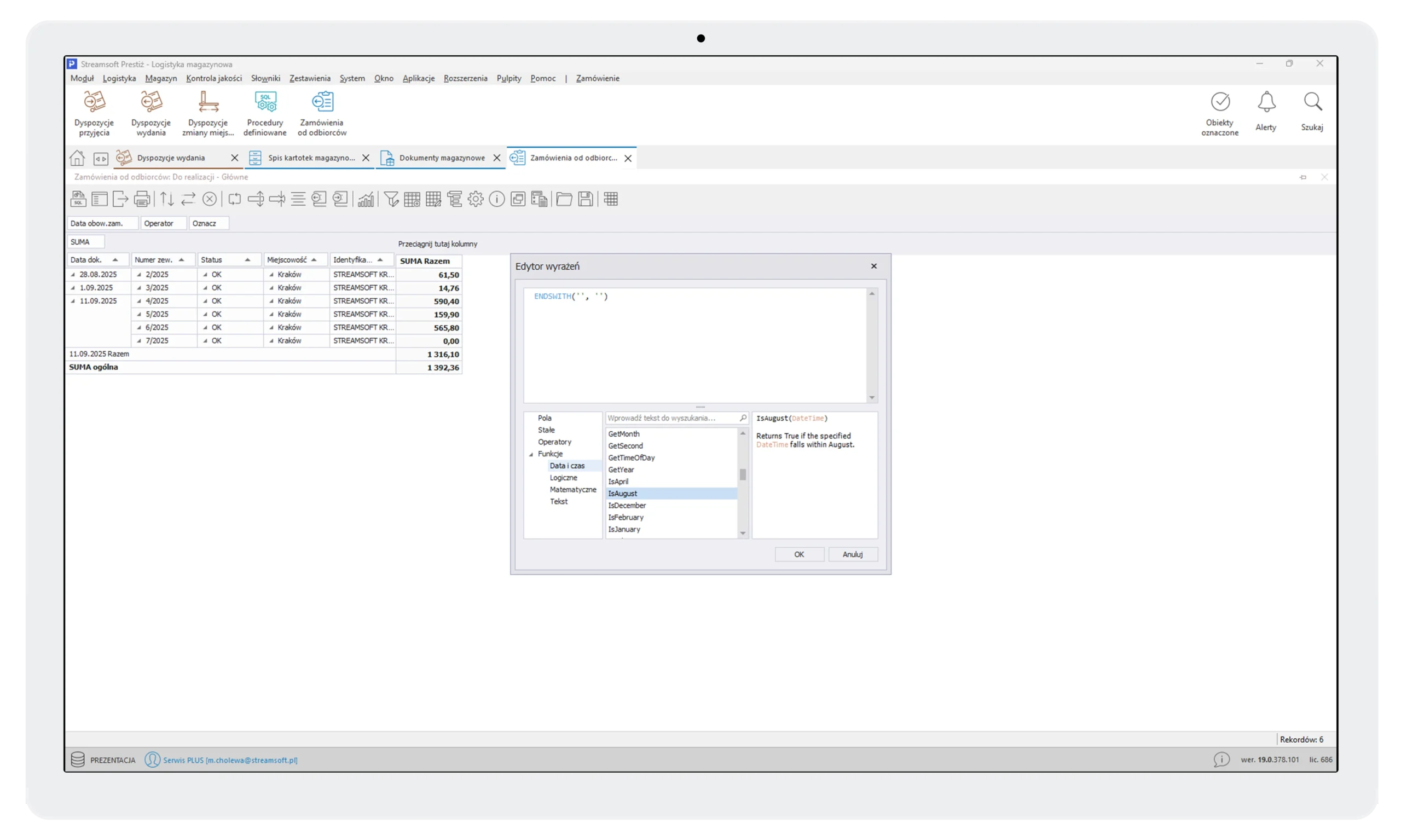Click the filter funnel edit icon
The width and height of the screenshot is (1401, 840).
(x=391, y=199)
